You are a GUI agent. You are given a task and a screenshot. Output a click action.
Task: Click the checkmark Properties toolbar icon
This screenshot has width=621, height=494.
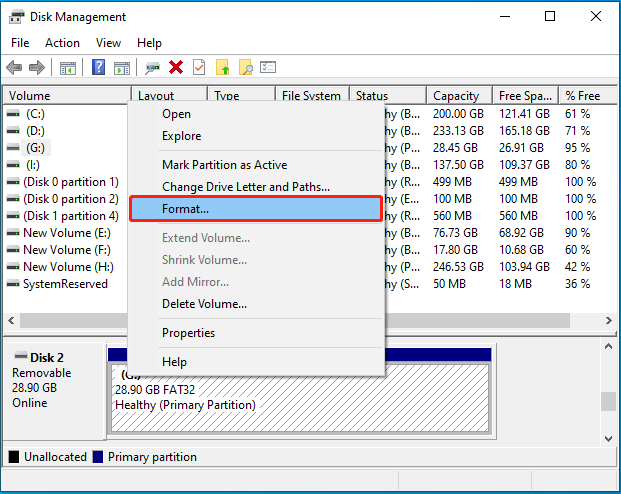tap(199, 68)
